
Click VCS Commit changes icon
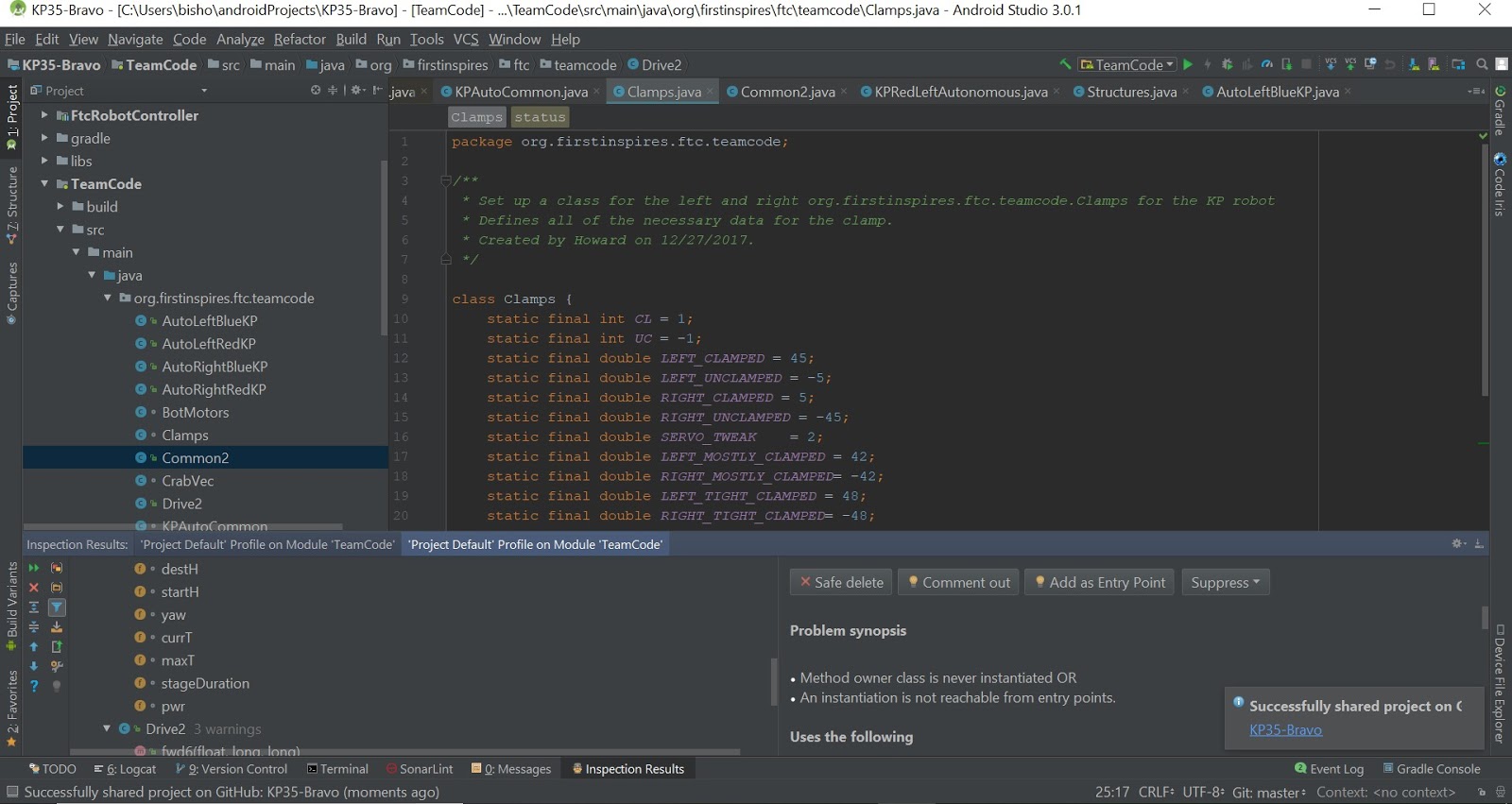1350,64
